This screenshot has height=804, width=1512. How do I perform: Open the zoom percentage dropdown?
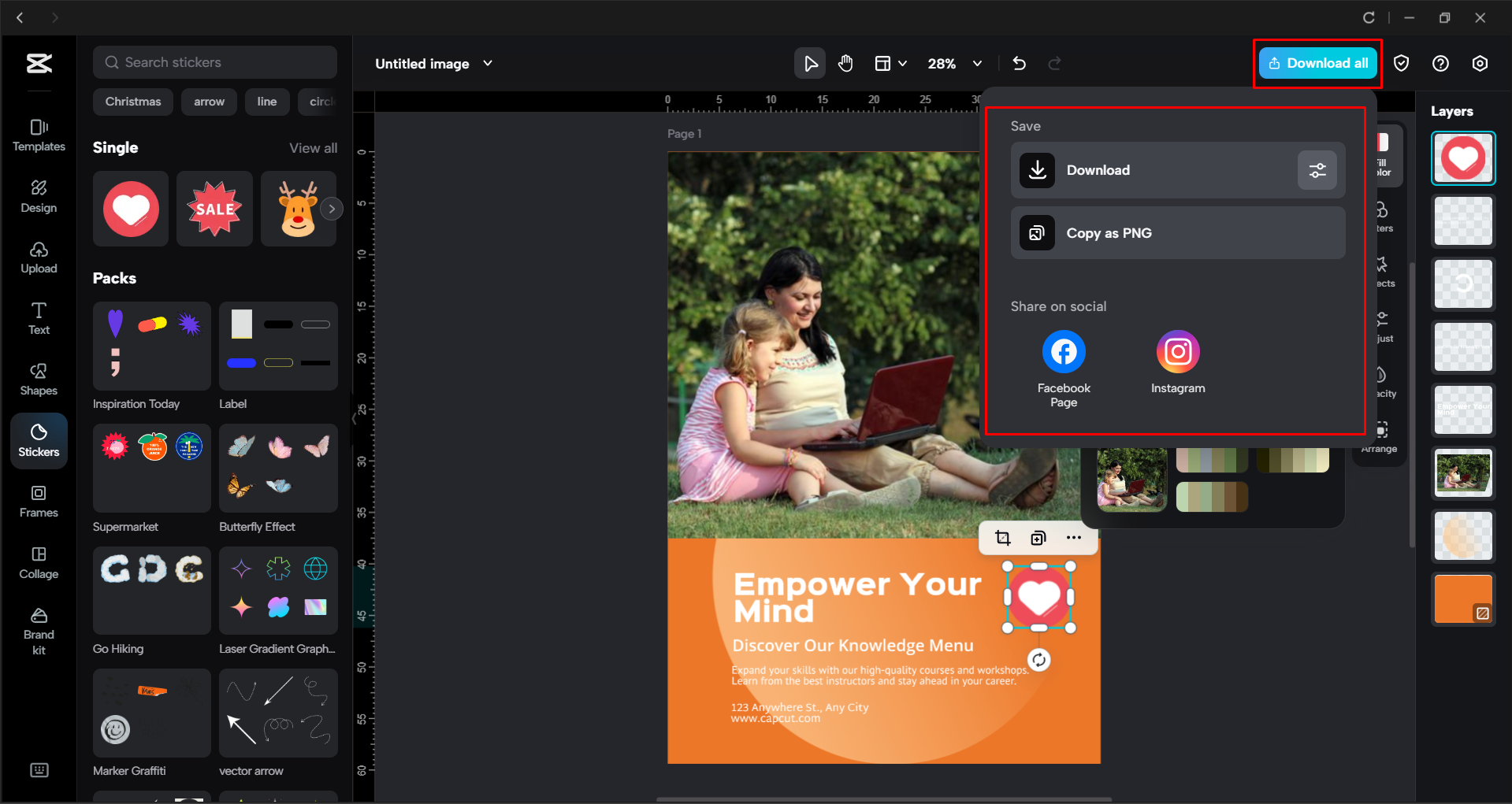coord(977,63)
